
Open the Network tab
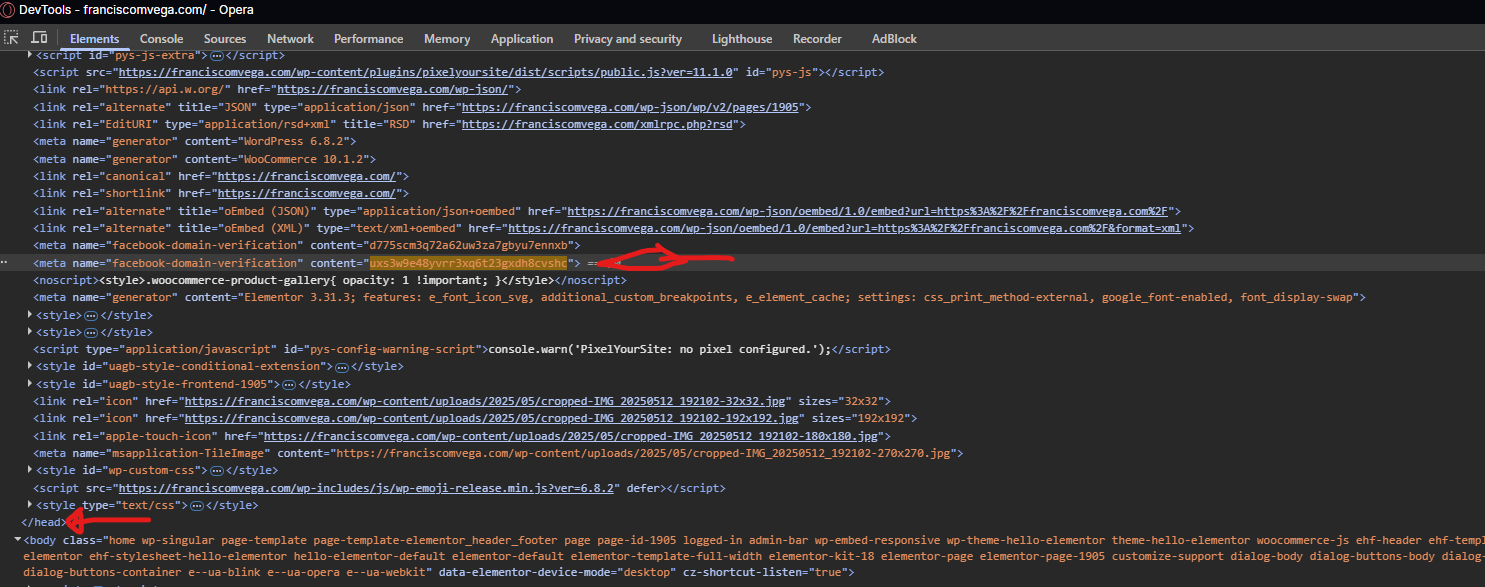point(290,39)
